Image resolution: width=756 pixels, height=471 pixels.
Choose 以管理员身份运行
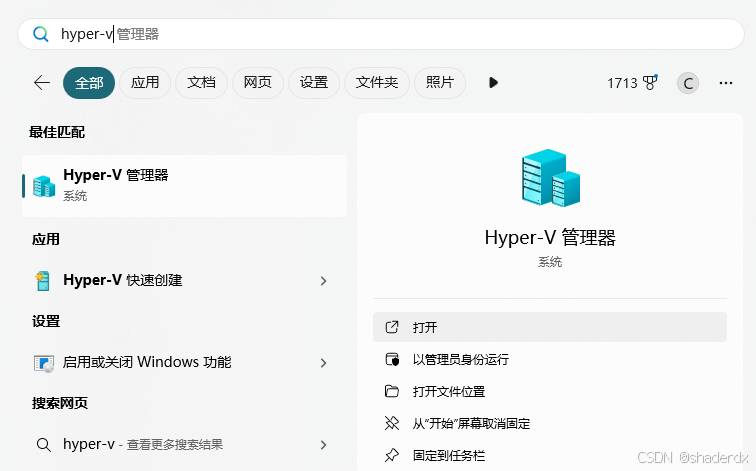point(550,360)
